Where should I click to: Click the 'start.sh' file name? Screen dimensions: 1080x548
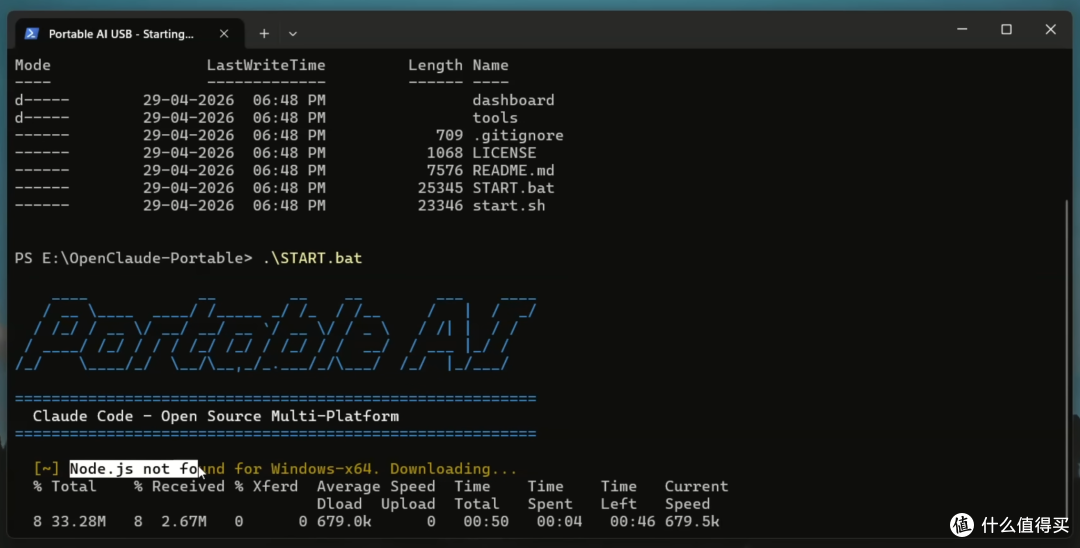tap(508, 206)
